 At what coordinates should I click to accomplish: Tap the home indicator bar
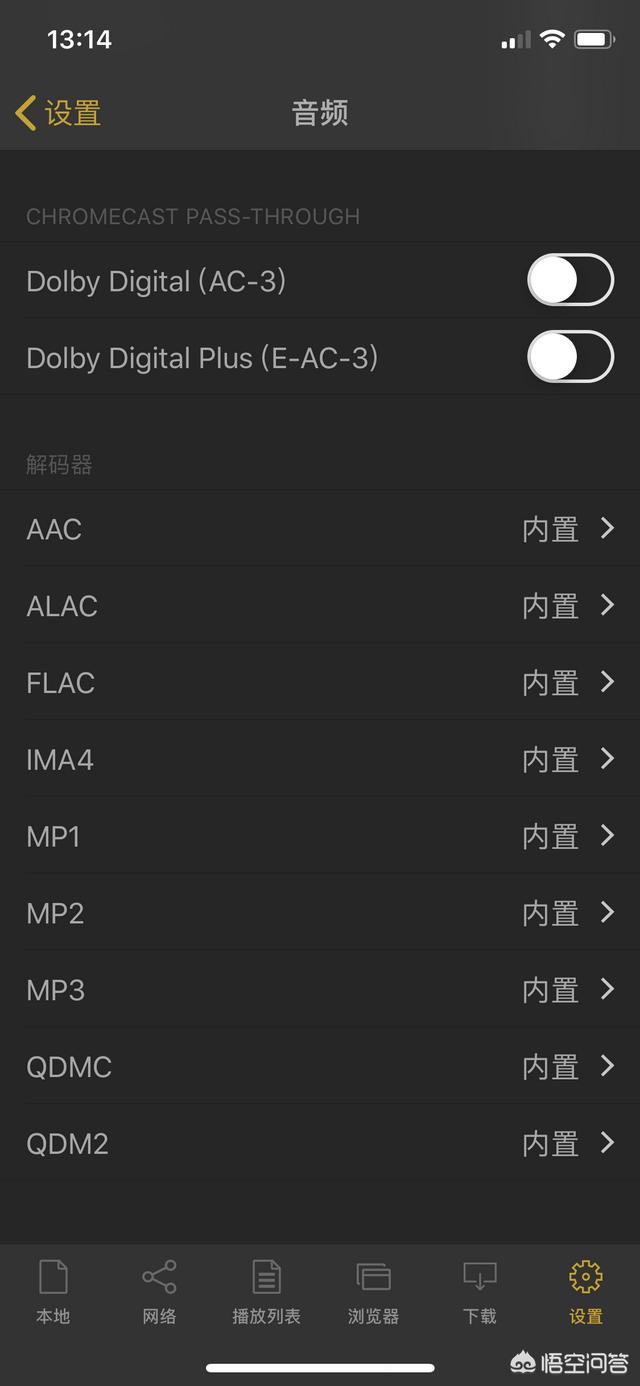pos(320,1368)
